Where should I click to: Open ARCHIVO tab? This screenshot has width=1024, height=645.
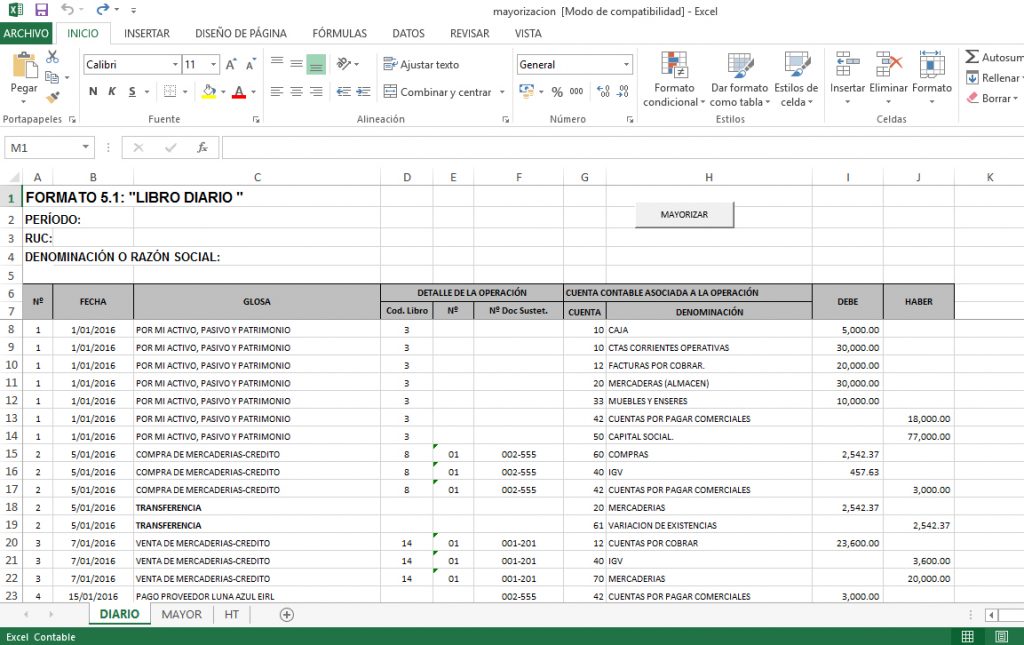pos(26,33)
